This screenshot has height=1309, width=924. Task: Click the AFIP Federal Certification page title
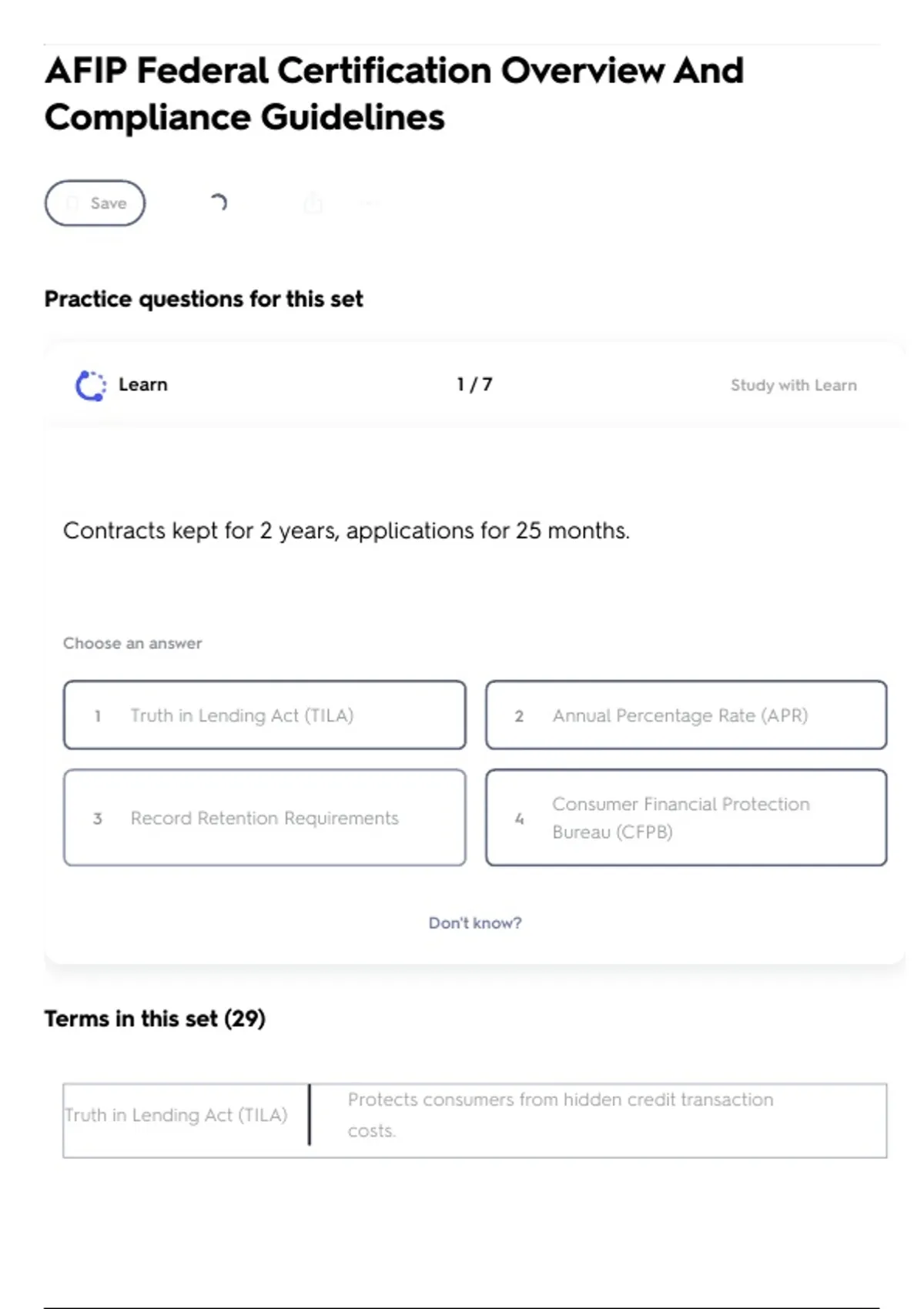coord(393,93)
